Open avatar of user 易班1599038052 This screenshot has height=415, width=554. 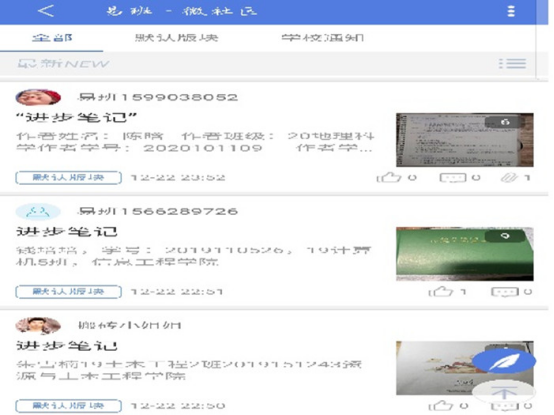(x=38, y=97)
